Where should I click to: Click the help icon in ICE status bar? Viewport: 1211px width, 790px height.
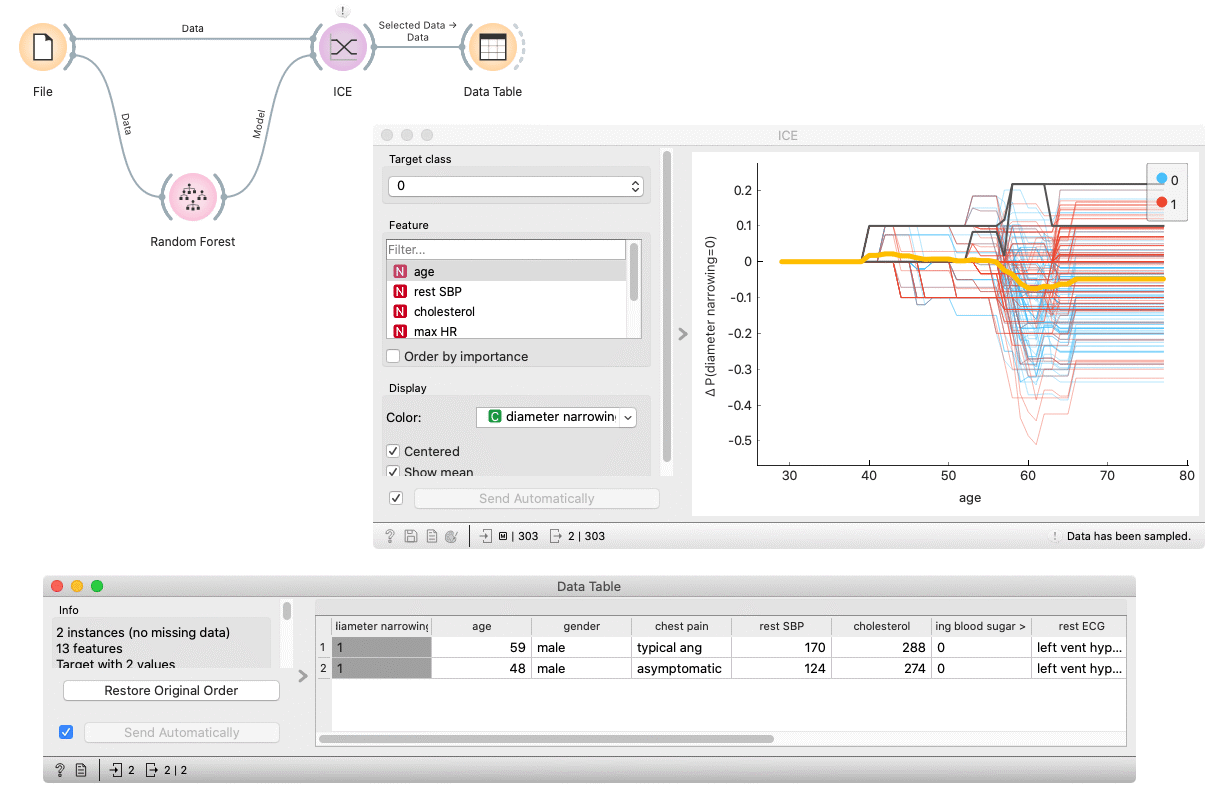pos(390,537)
